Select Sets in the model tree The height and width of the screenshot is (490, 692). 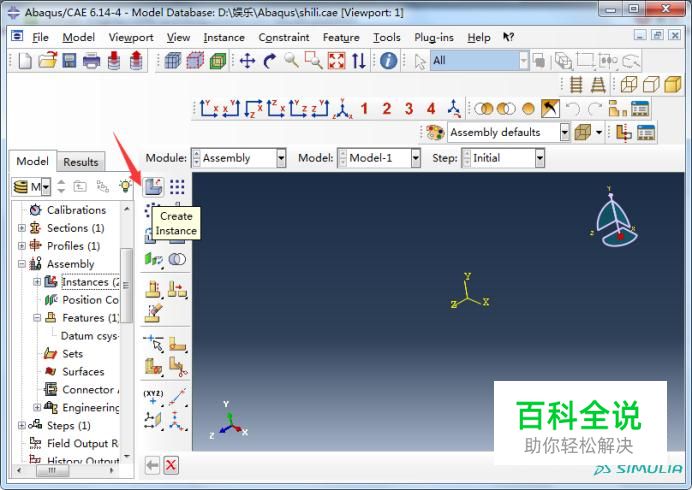[x=72, y=354]
